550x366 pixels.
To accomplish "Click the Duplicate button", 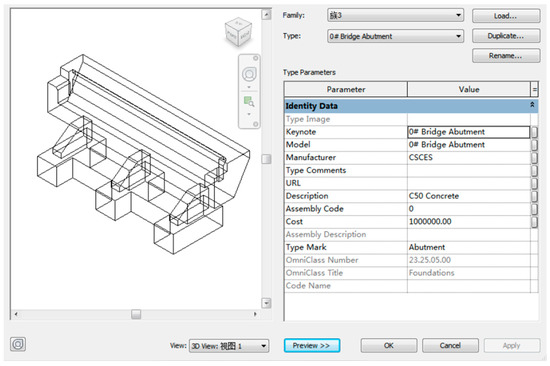I will [506, 36].
